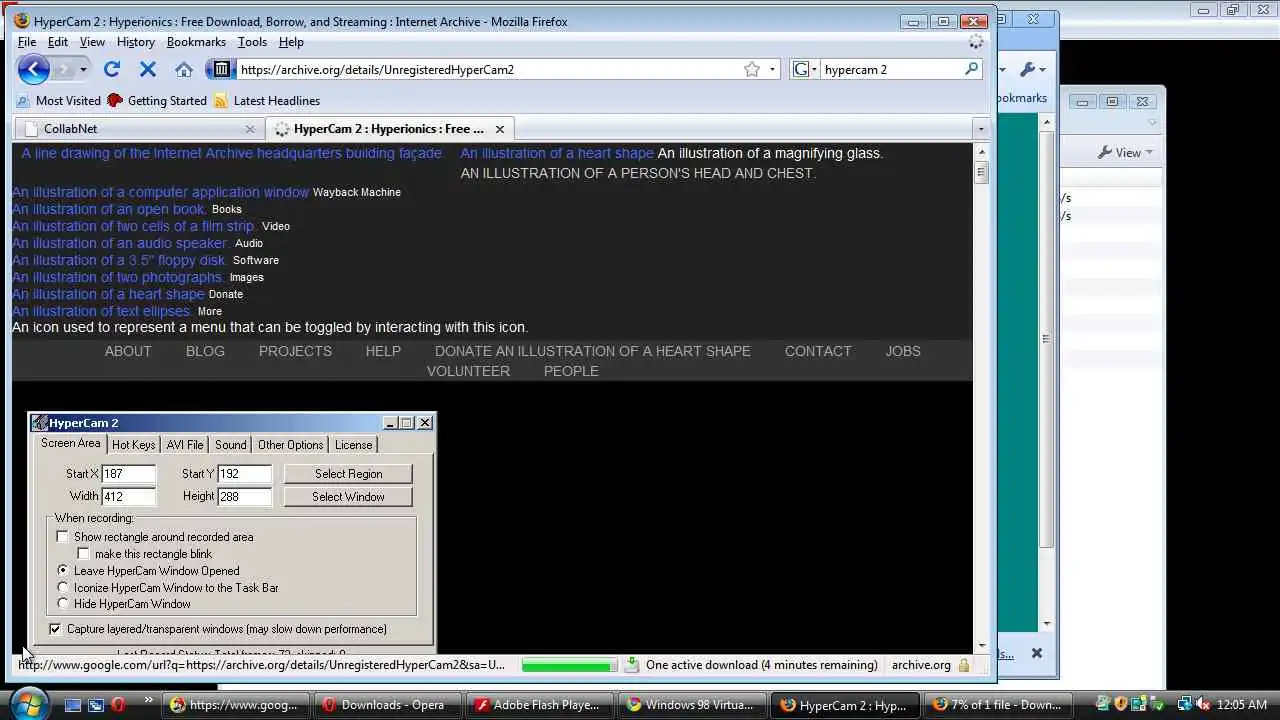This screenshot has height=720, width=1280.
Task: Close the HyperCam 2 Firefox tab
Action: (499, 129)
